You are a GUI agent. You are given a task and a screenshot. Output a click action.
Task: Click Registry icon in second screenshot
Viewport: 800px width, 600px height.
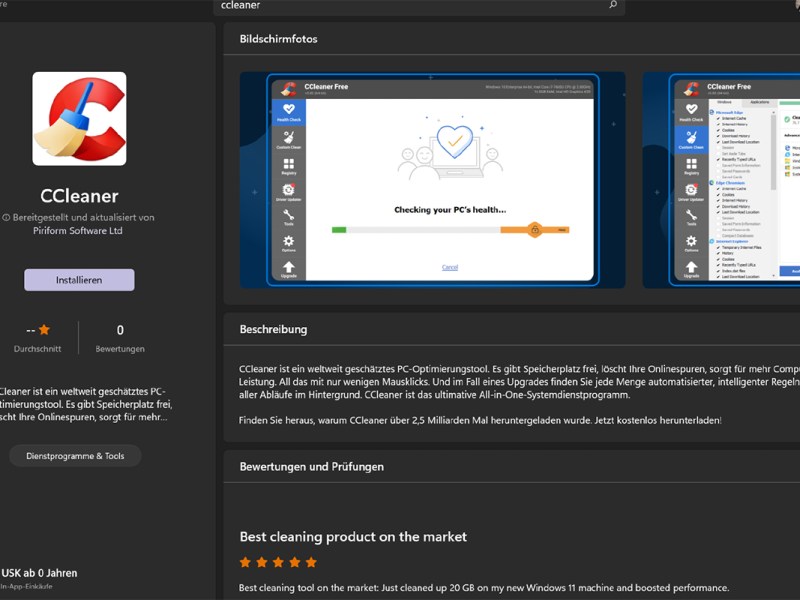point(691,166)
